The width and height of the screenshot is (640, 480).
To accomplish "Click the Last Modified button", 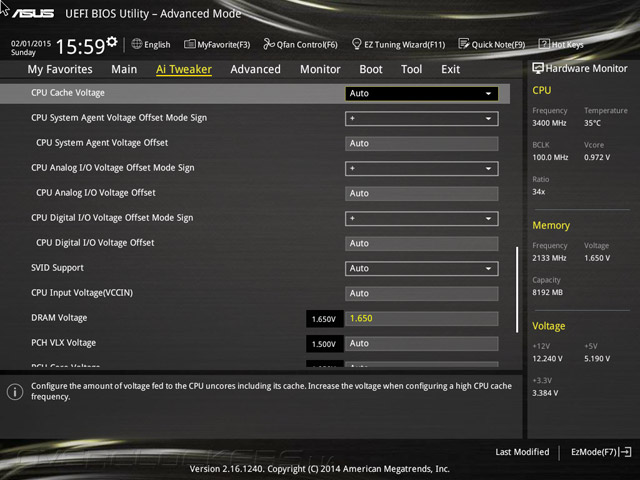I will point(522,452).
